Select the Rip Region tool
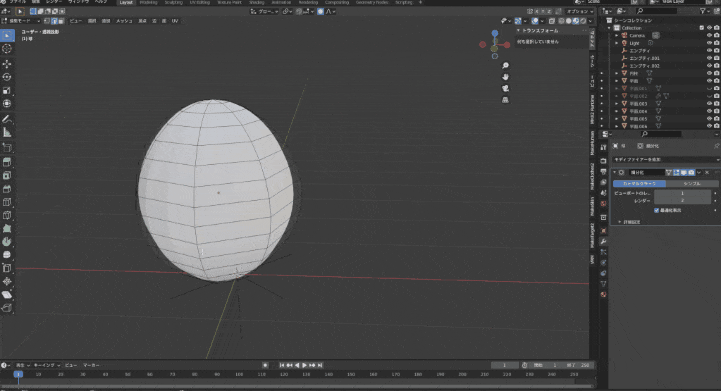Viewport: 721px width, 391px height. pos(7,308)
